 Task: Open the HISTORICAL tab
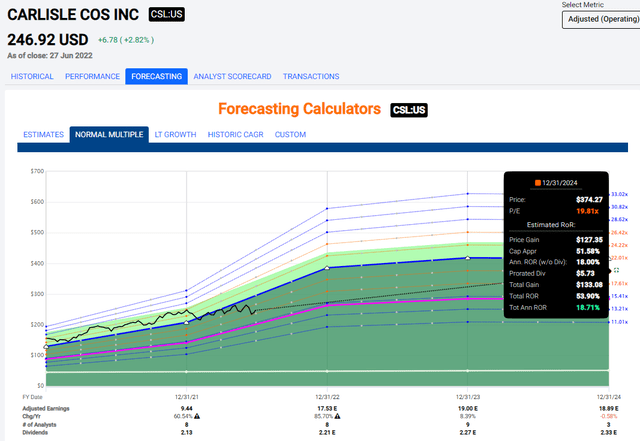[x=32, y=76]
